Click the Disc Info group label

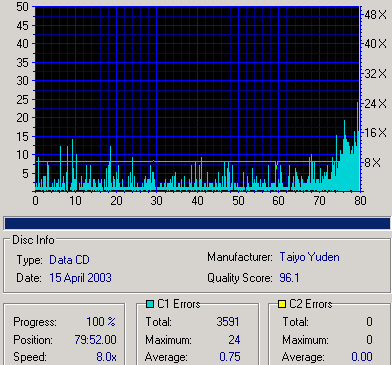[33, 240]
